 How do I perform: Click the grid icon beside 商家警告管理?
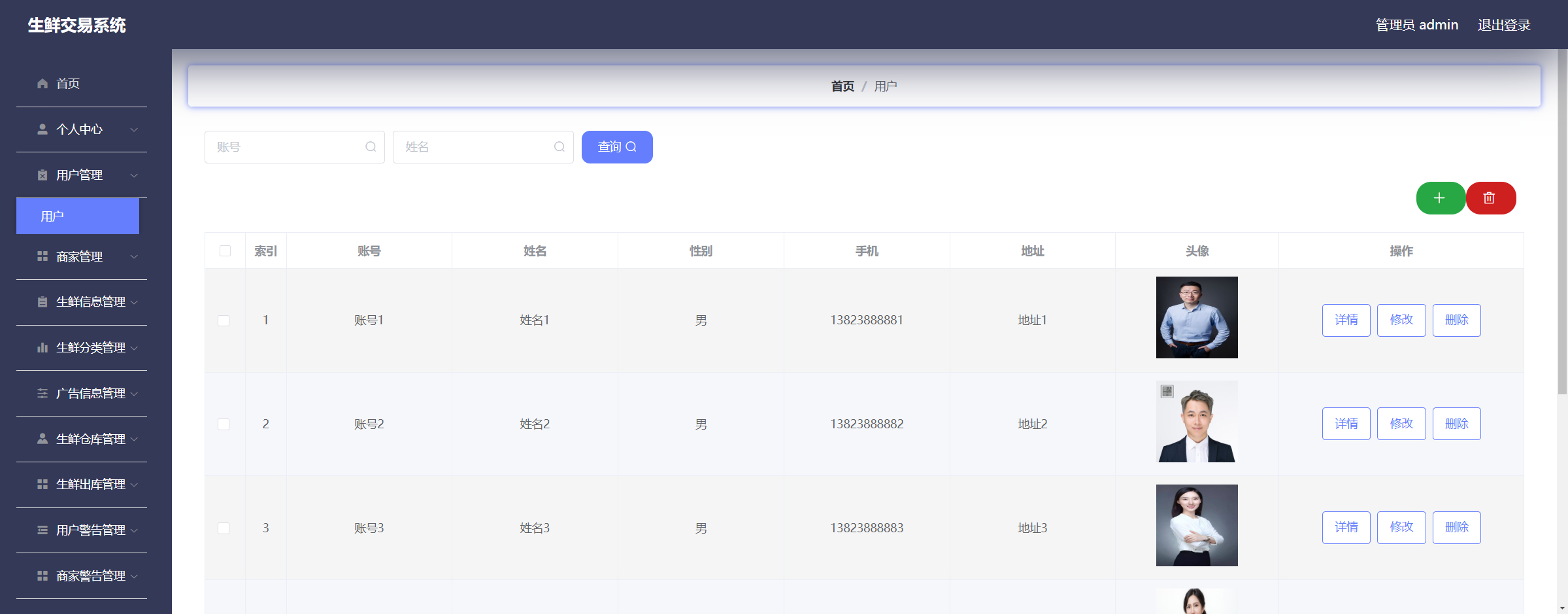(x=42, y=576)
